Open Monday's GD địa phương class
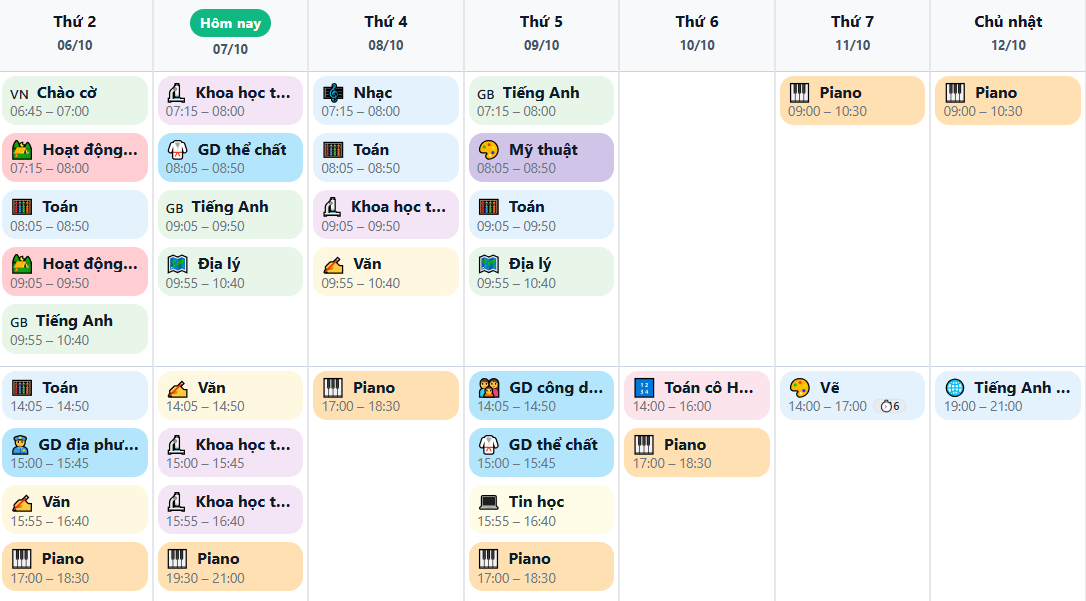Image resolution: width=1086 pixels, height=601 pixels. tap(75, 453)
